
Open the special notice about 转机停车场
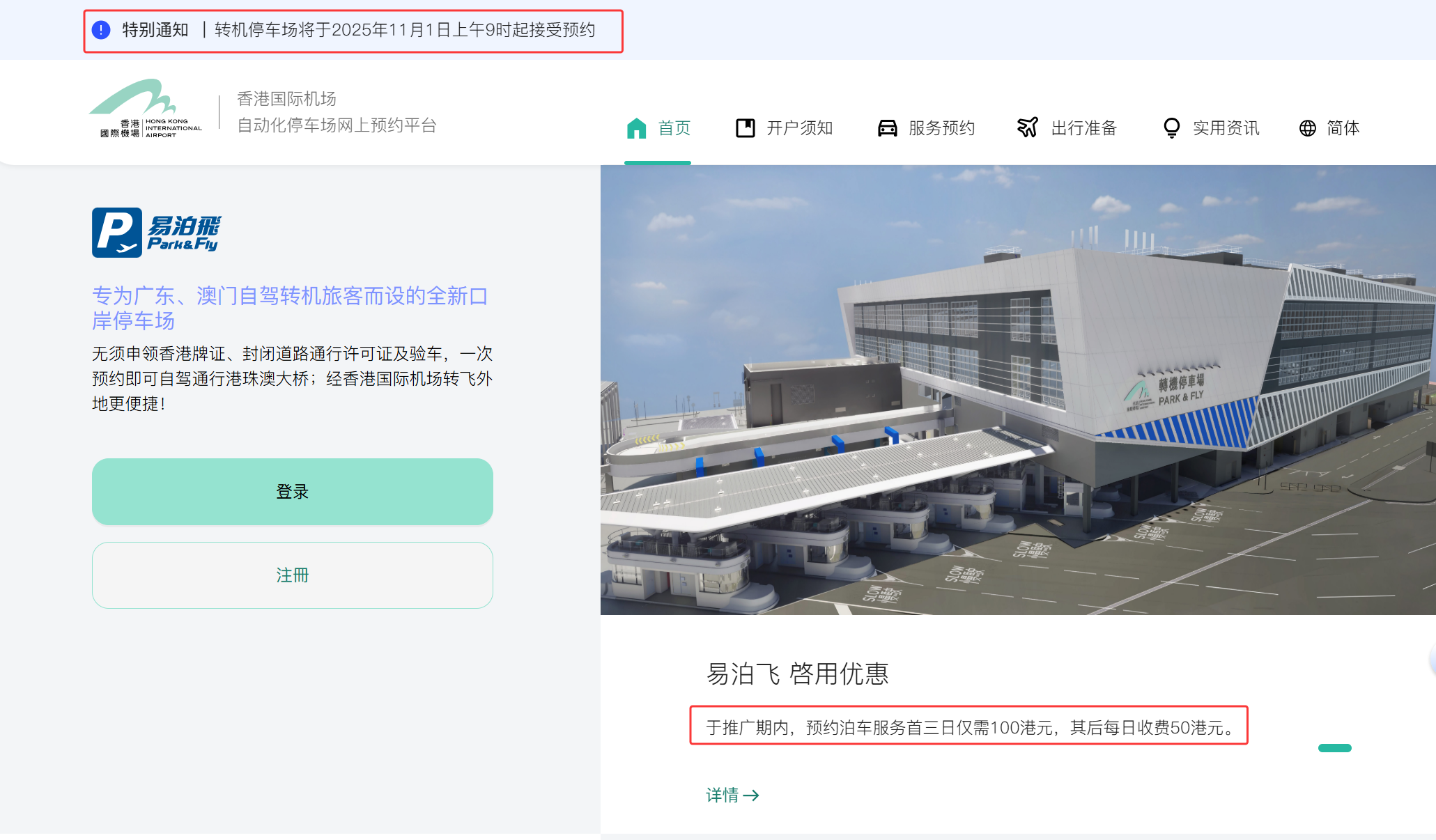[x=404, y=30]
